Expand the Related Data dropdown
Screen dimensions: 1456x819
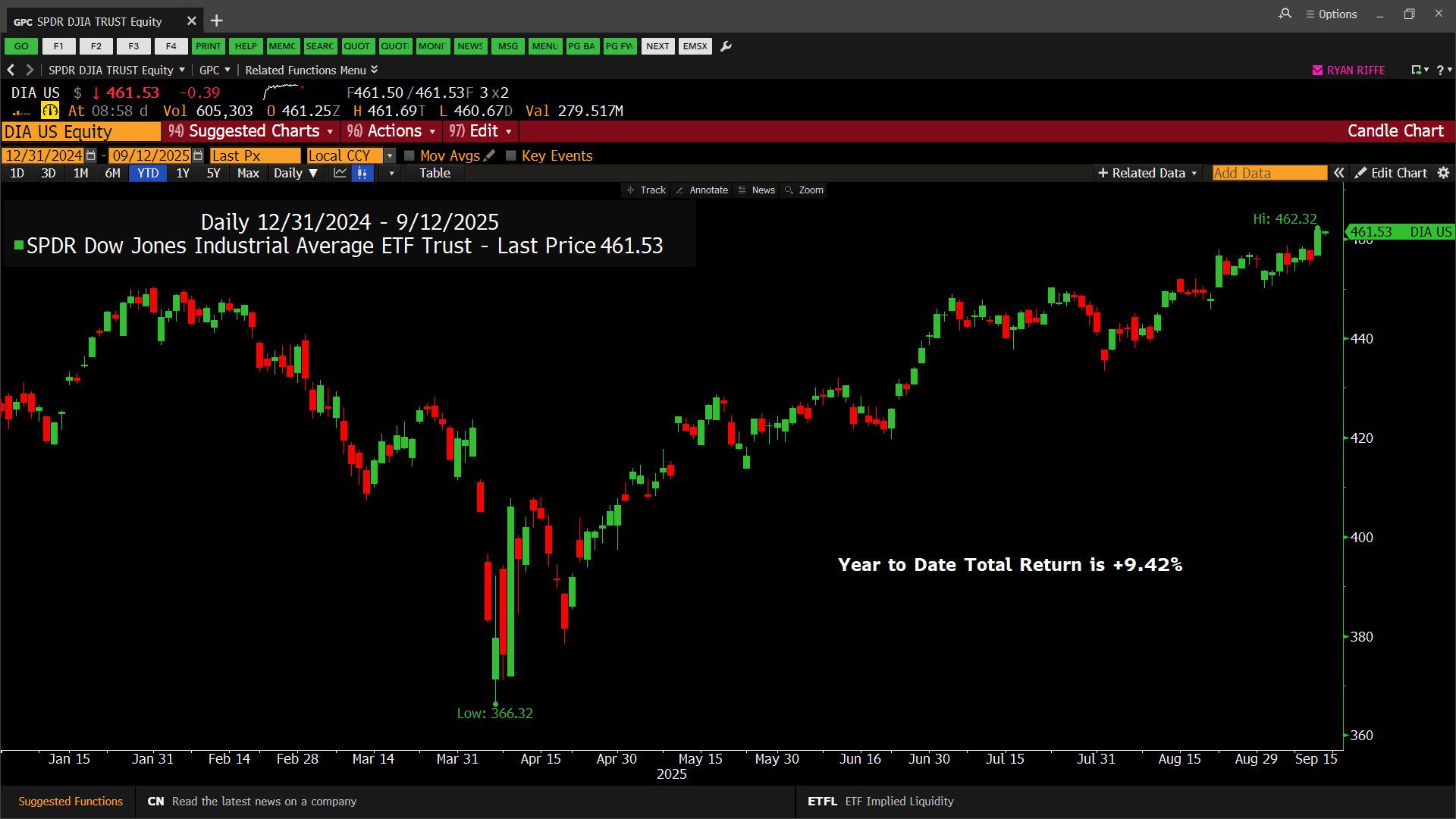pos(1147,173)
